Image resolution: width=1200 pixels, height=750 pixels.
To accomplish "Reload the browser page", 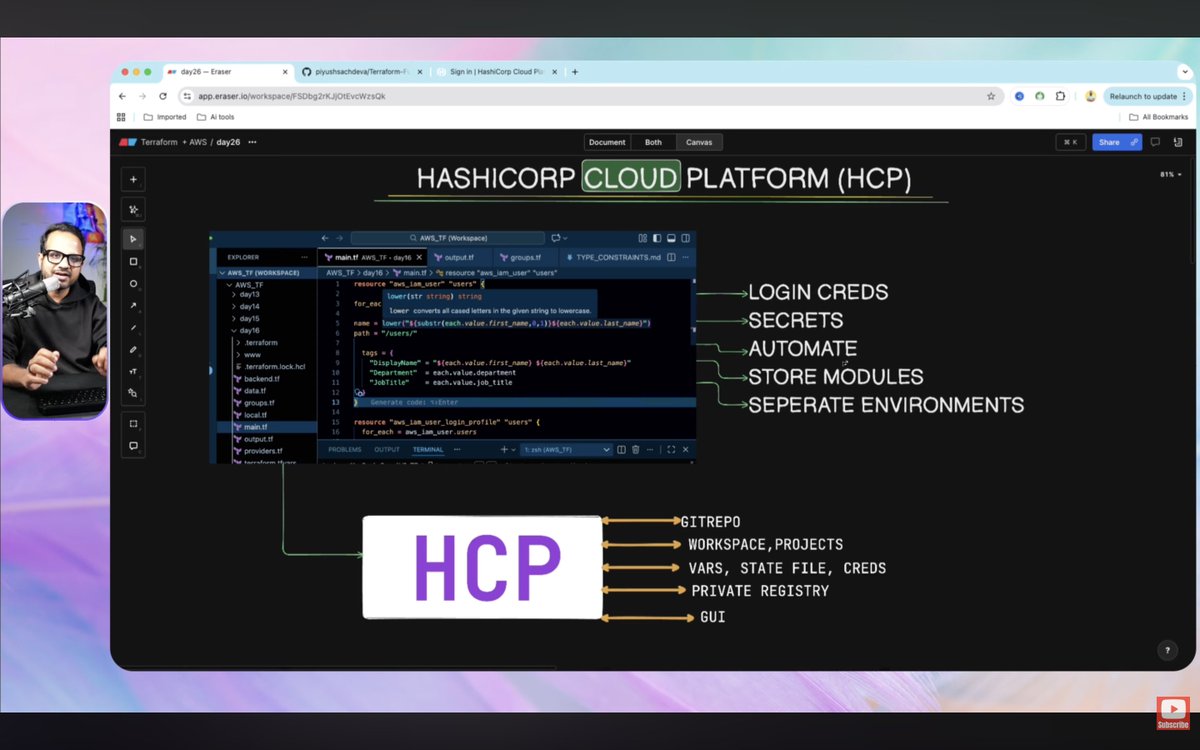I will pos(163,96).
